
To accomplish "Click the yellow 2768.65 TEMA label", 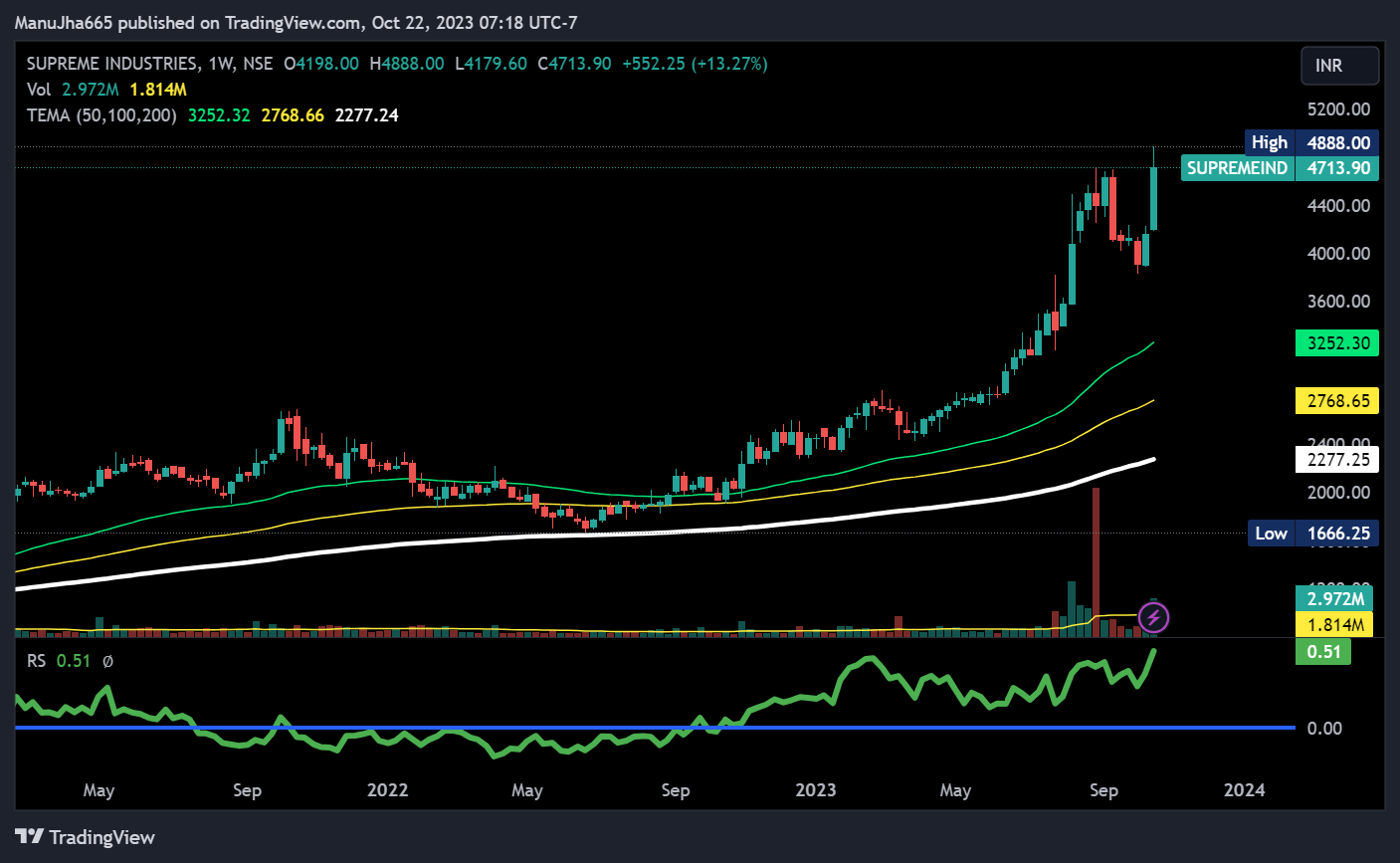I will [1337, 401].
